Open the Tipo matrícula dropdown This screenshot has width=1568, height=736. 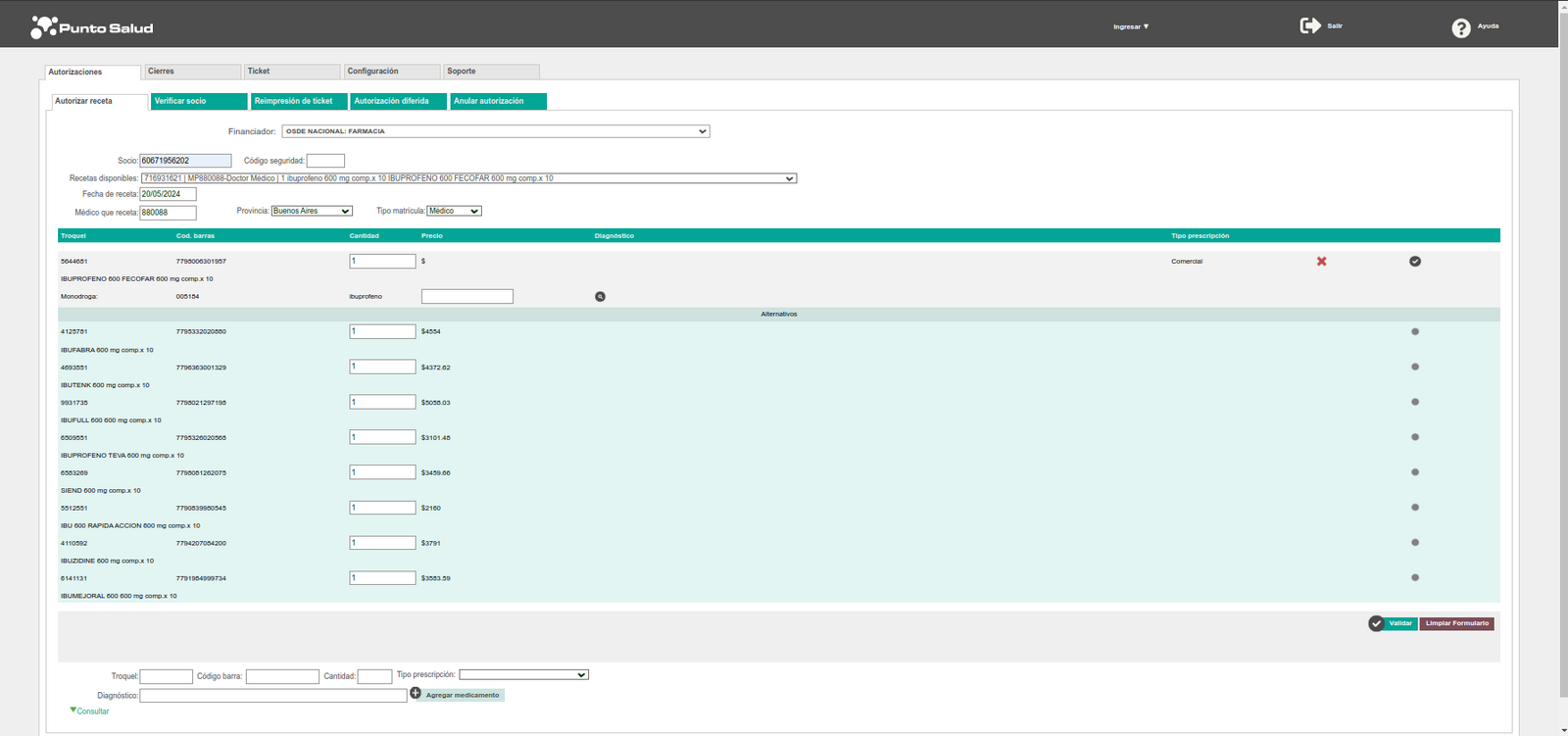[454, 211]
